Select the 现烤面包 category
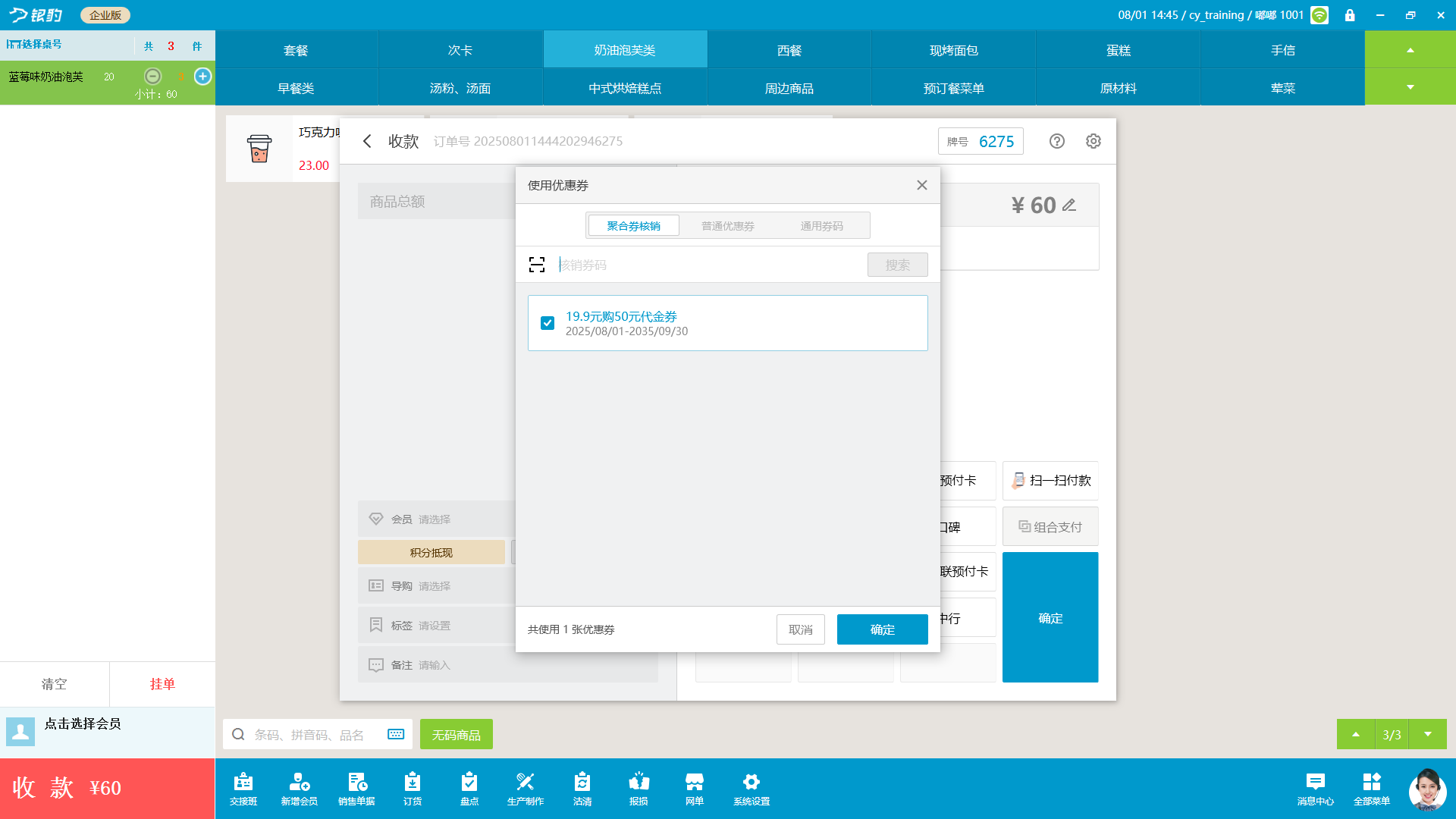This screenshot has width=1456, height=819. pos(954,50)
